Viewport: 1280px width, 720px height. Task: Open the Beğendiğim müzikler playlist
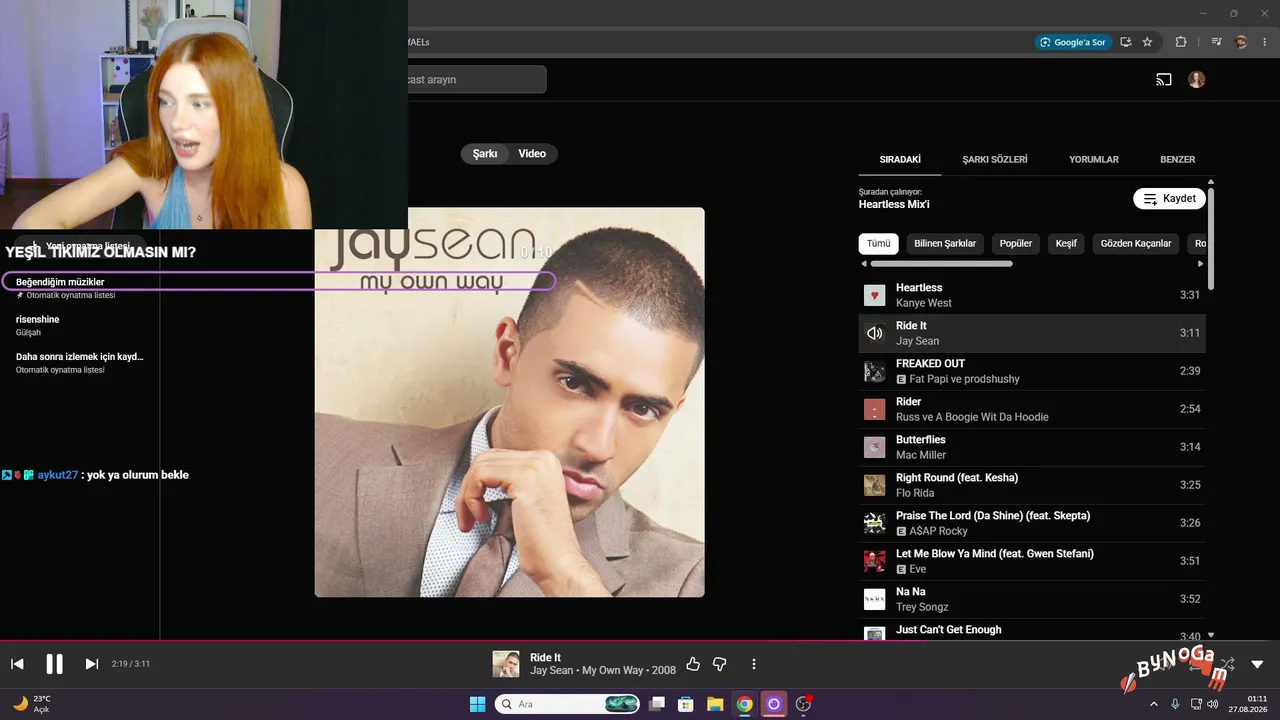pos(80,288)
